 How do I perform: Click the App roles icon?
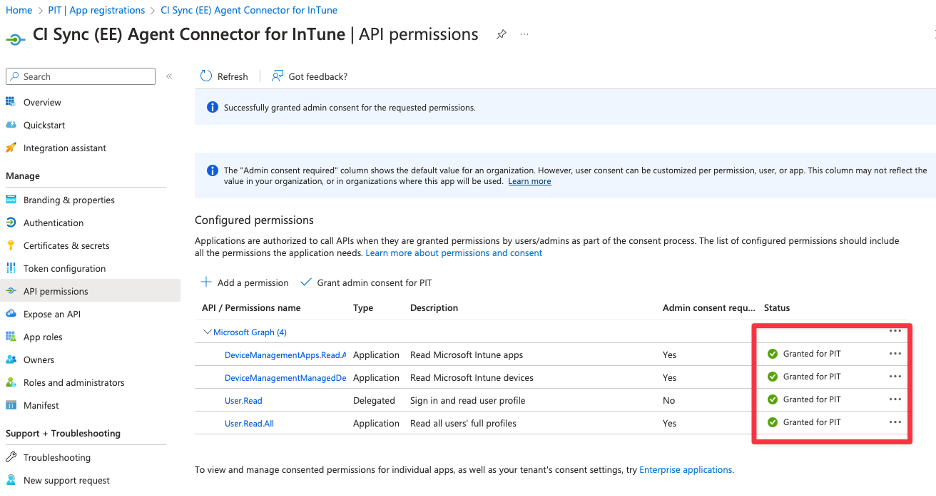coord(11,337)
